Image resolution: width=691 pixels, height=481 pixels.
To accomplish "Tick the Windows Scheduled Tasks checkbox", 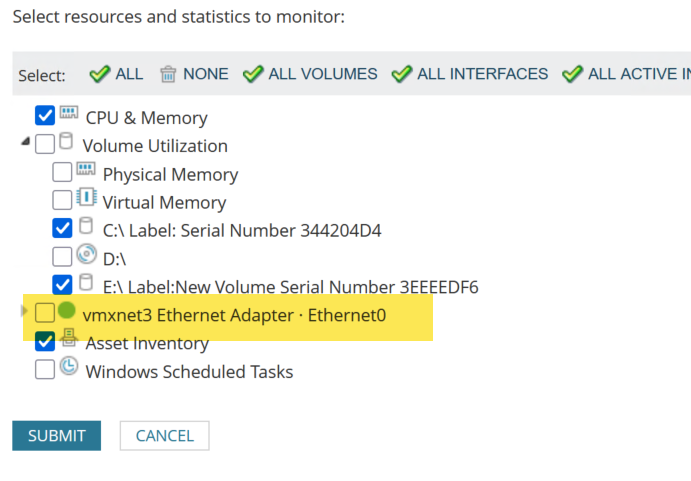I will [45, 370].
